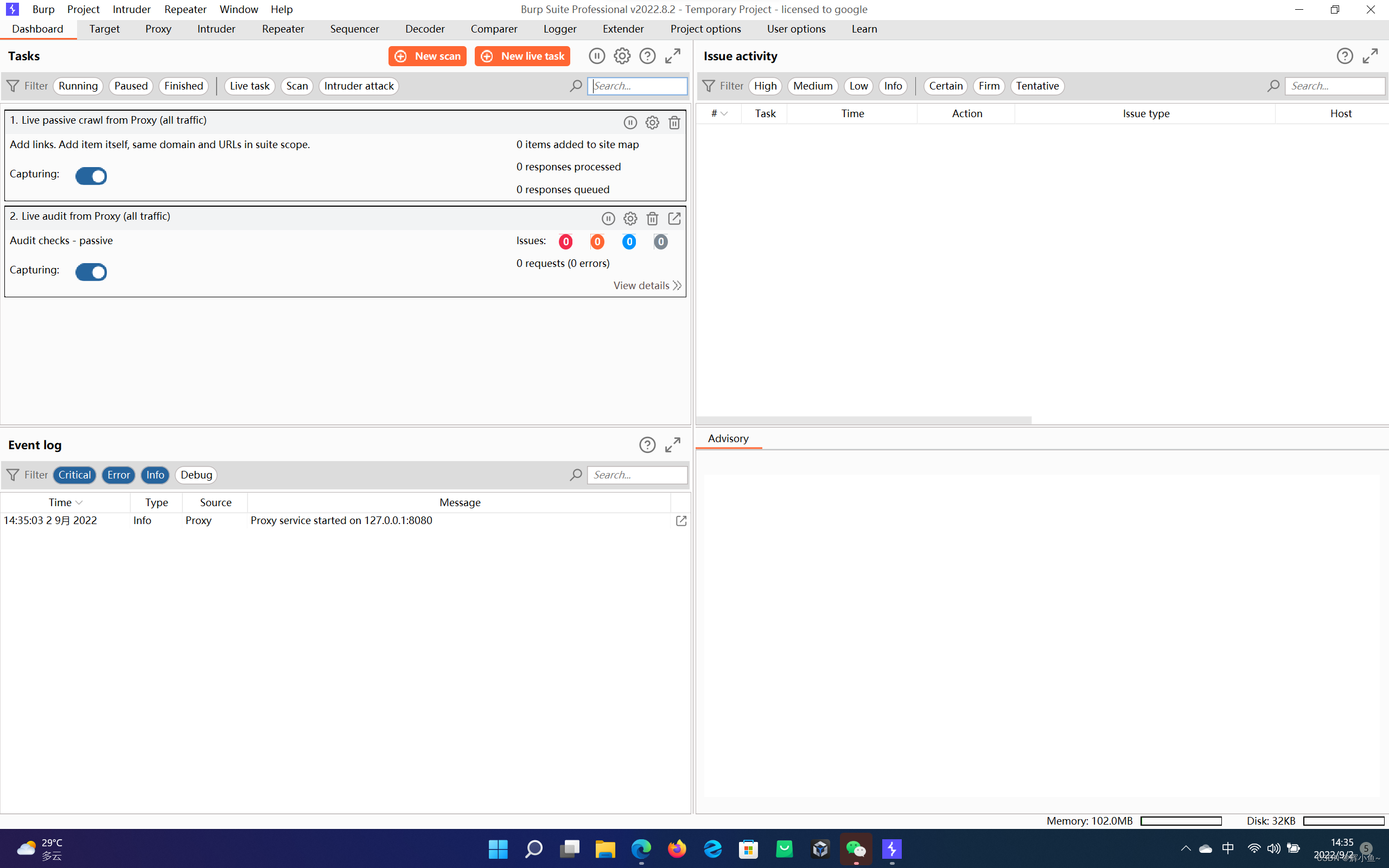The image size is (1389, 868).
Task: Click the New scan button
Action: tap(427, 56)
